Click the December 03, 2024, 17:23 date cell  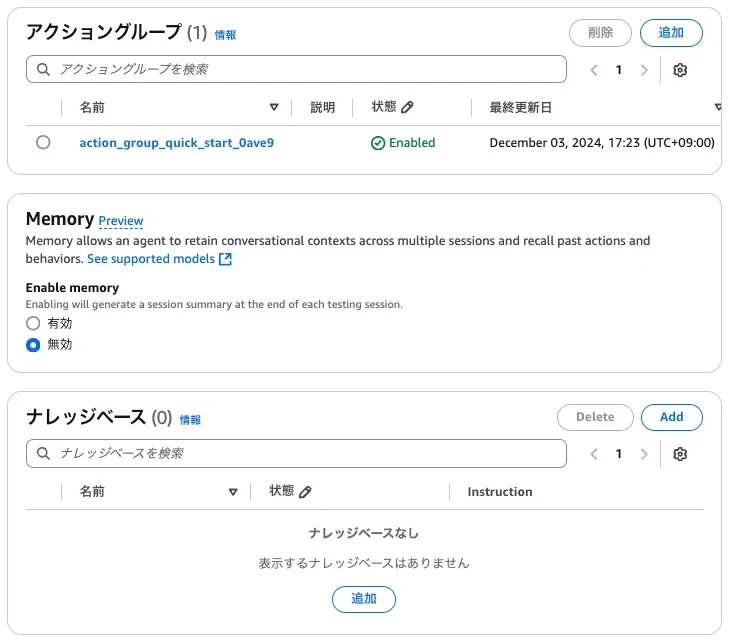point(602,143)
